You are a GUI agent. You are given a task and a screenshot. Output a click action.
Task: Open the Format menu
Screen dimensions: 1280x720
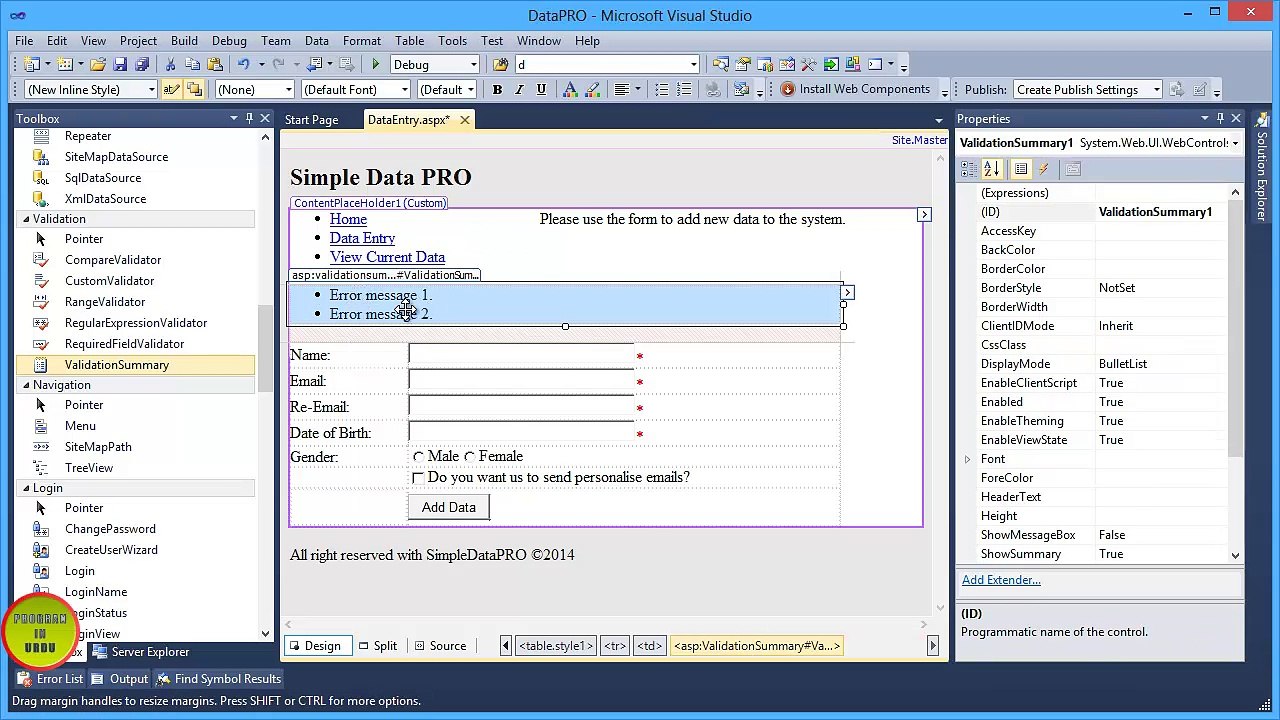point(361,41)
